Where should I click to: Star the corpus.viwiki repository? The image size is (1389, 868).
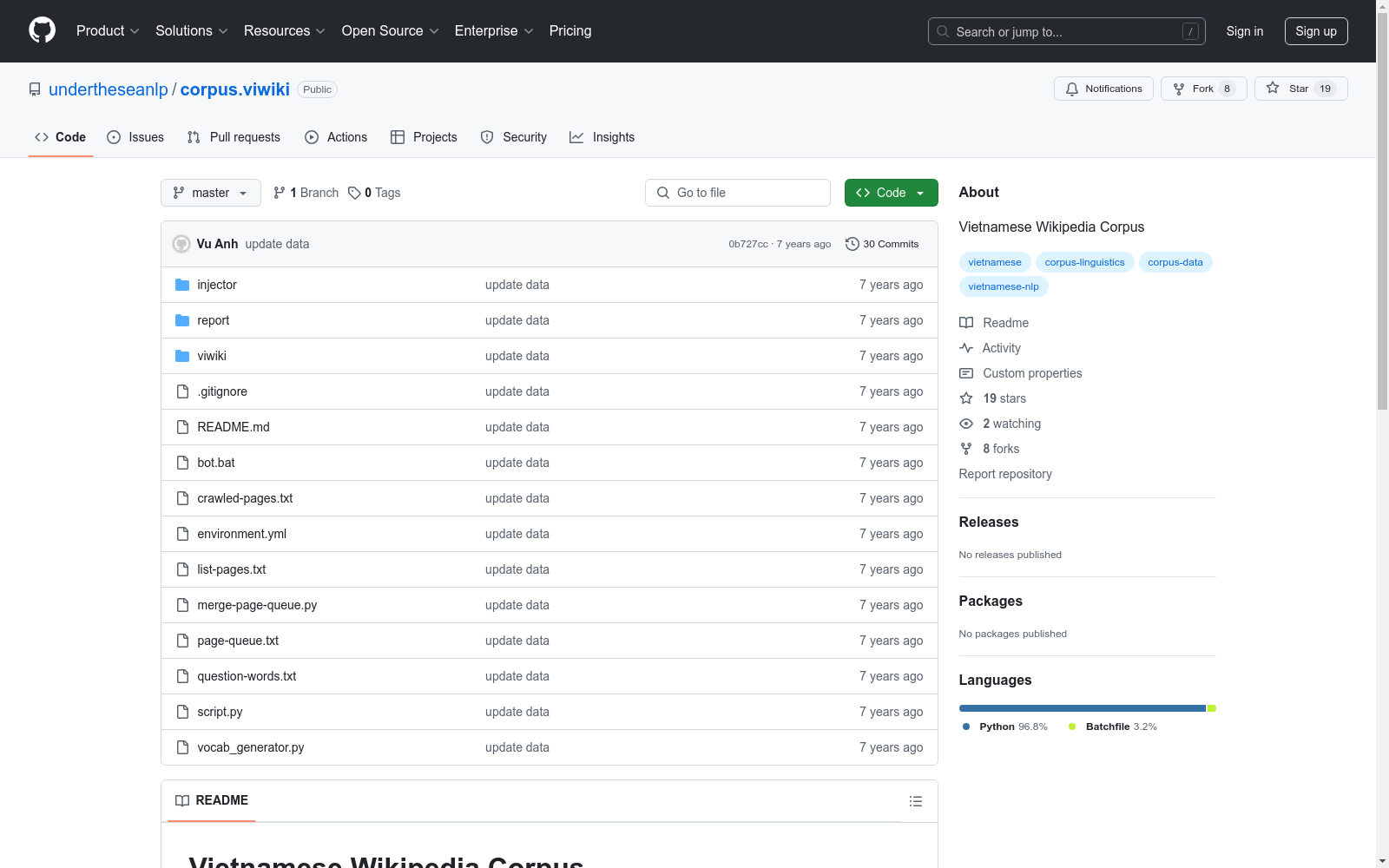(x=1300, y=89)
